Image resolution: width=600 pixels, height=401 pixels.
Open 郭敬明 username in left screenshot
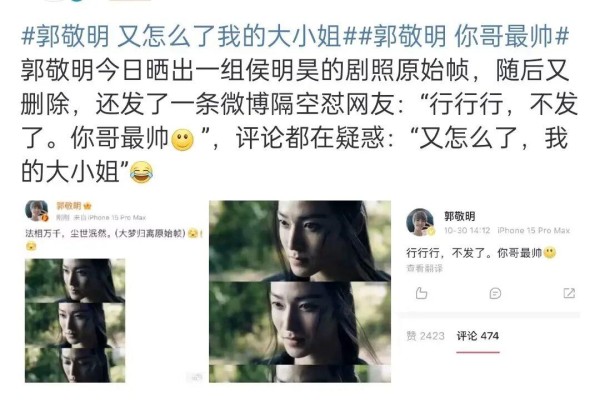click(69, 206)
